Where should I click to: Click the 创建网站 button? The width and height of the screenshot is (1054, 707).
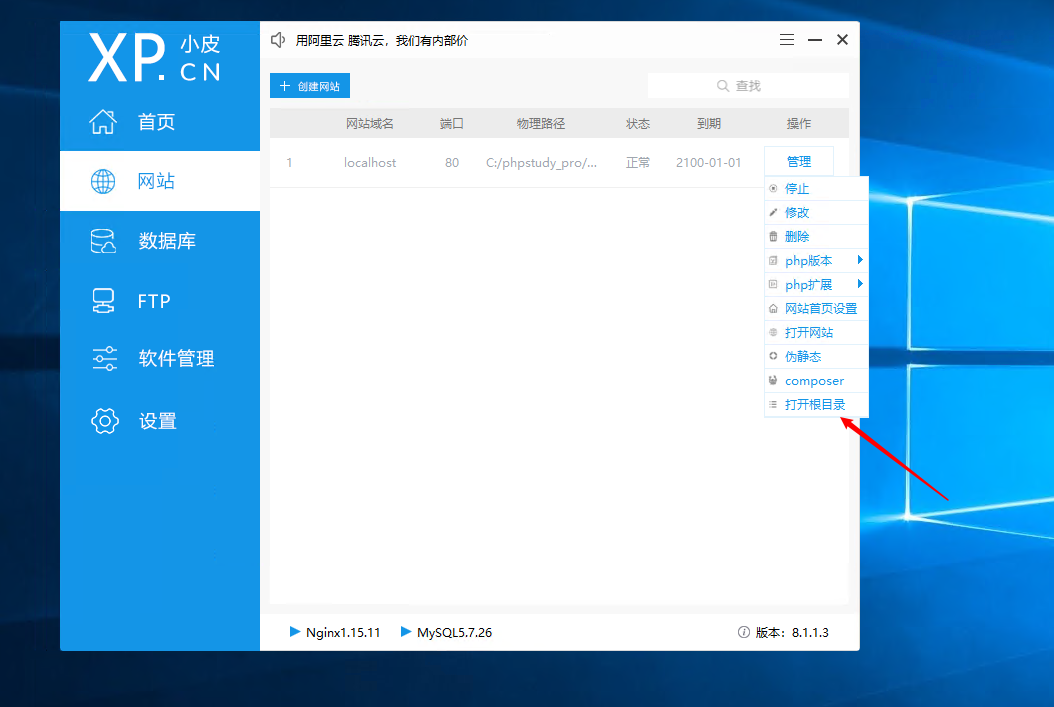click(x=309, y=86)
